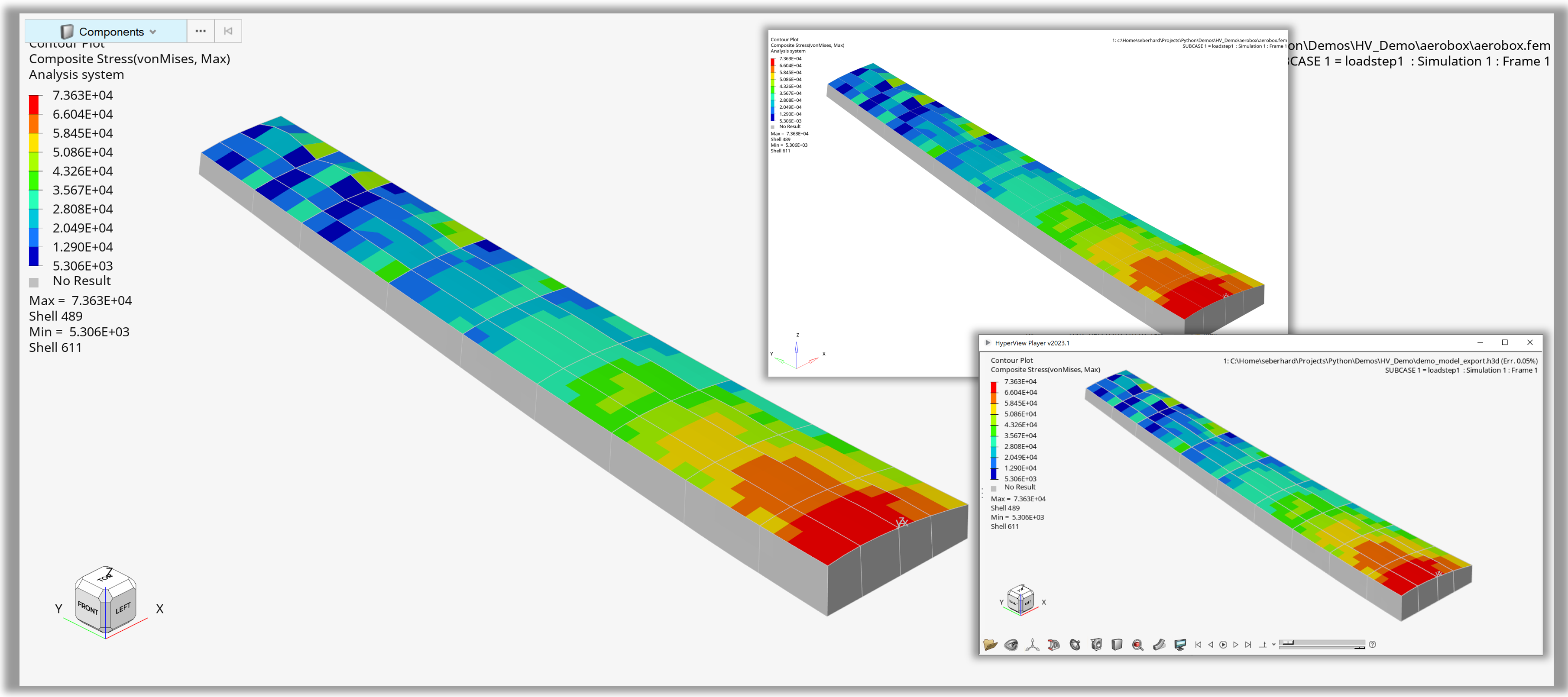Click the gray solid block icon in the Player toolbar

click(x=1117, y=645)
